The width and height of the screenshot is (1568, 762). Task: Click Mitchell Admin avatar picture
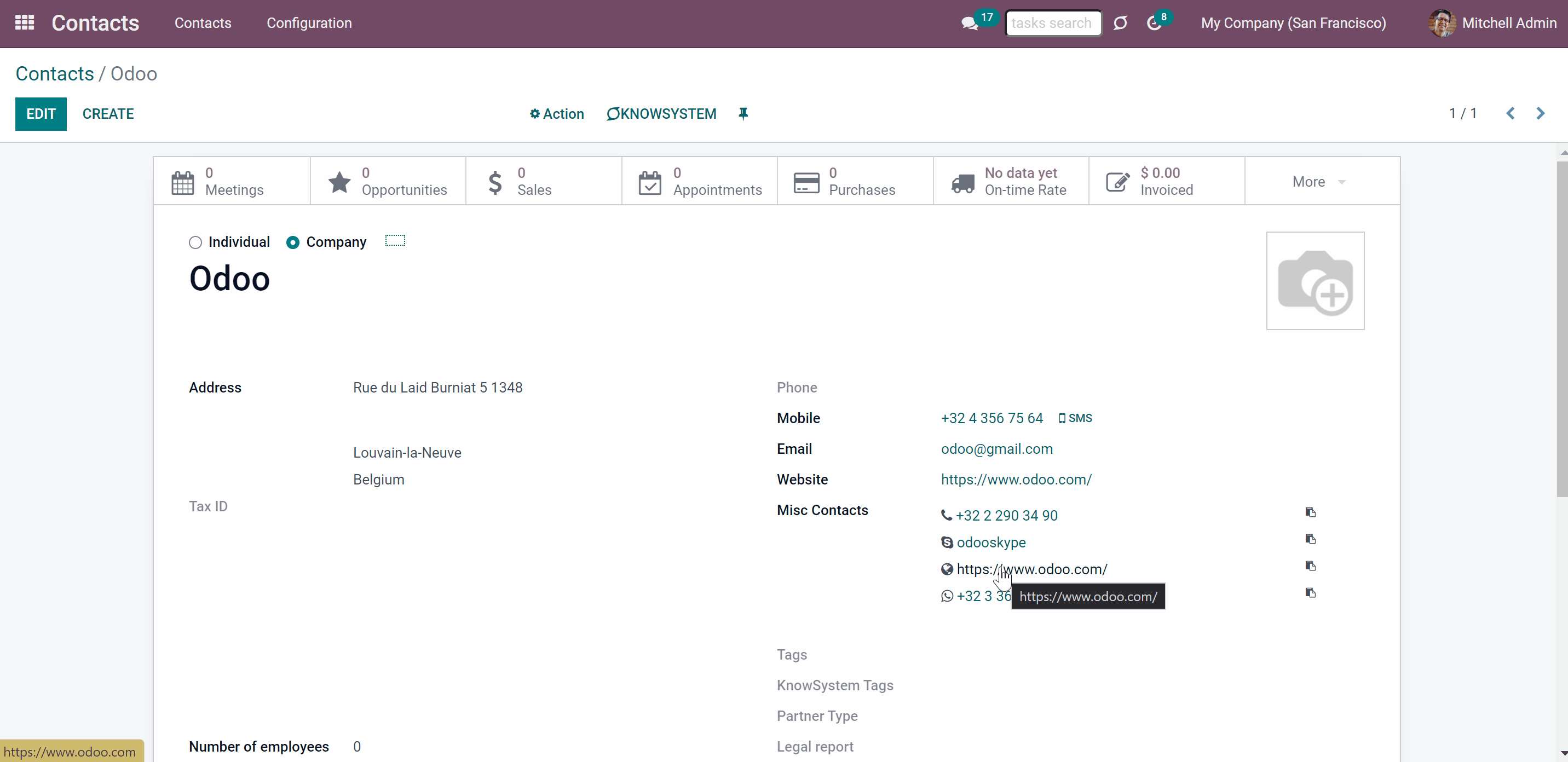(1442, 23)
